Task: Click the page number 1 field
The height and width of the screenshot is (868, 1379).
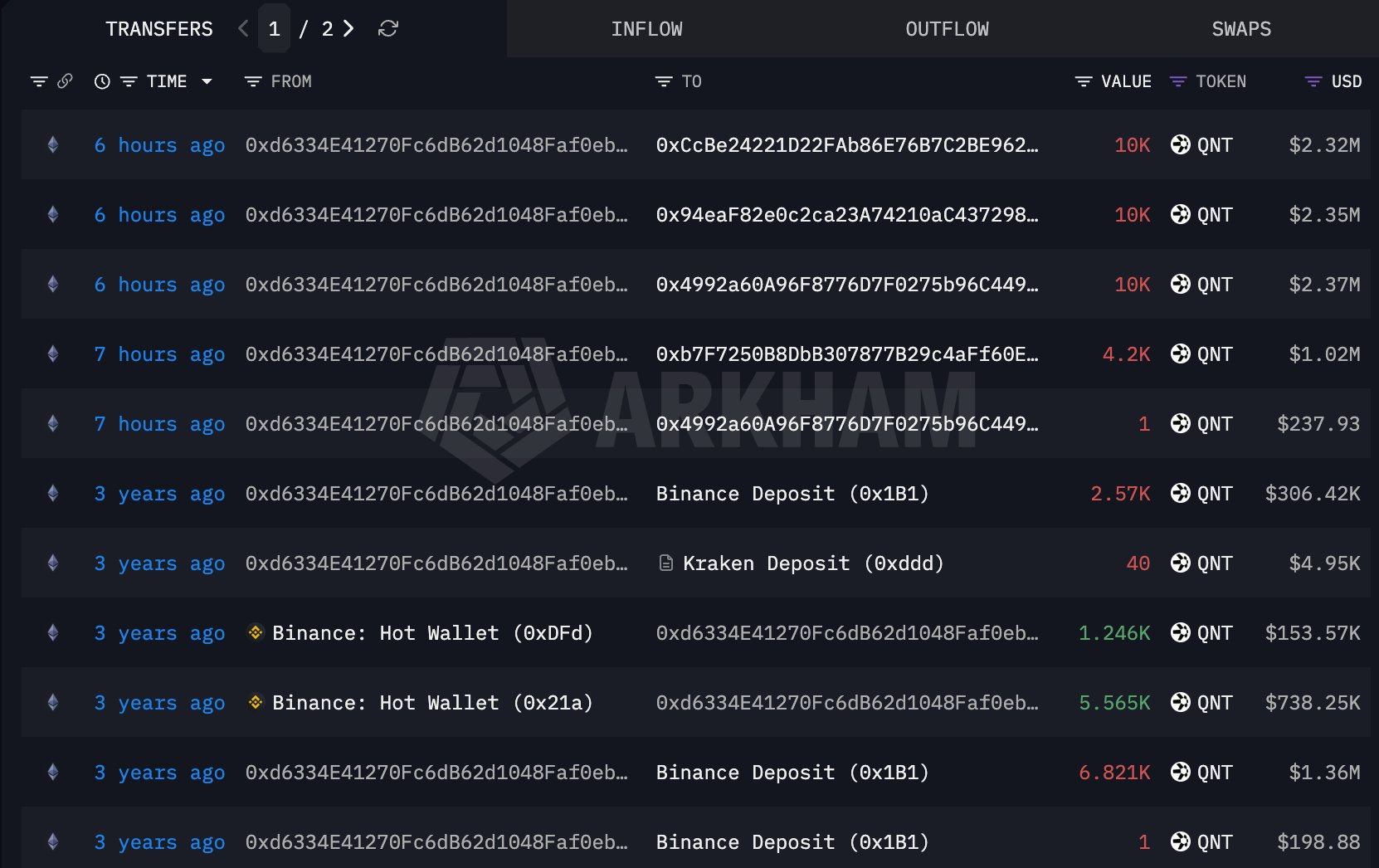Action: (x=275, y=29)
